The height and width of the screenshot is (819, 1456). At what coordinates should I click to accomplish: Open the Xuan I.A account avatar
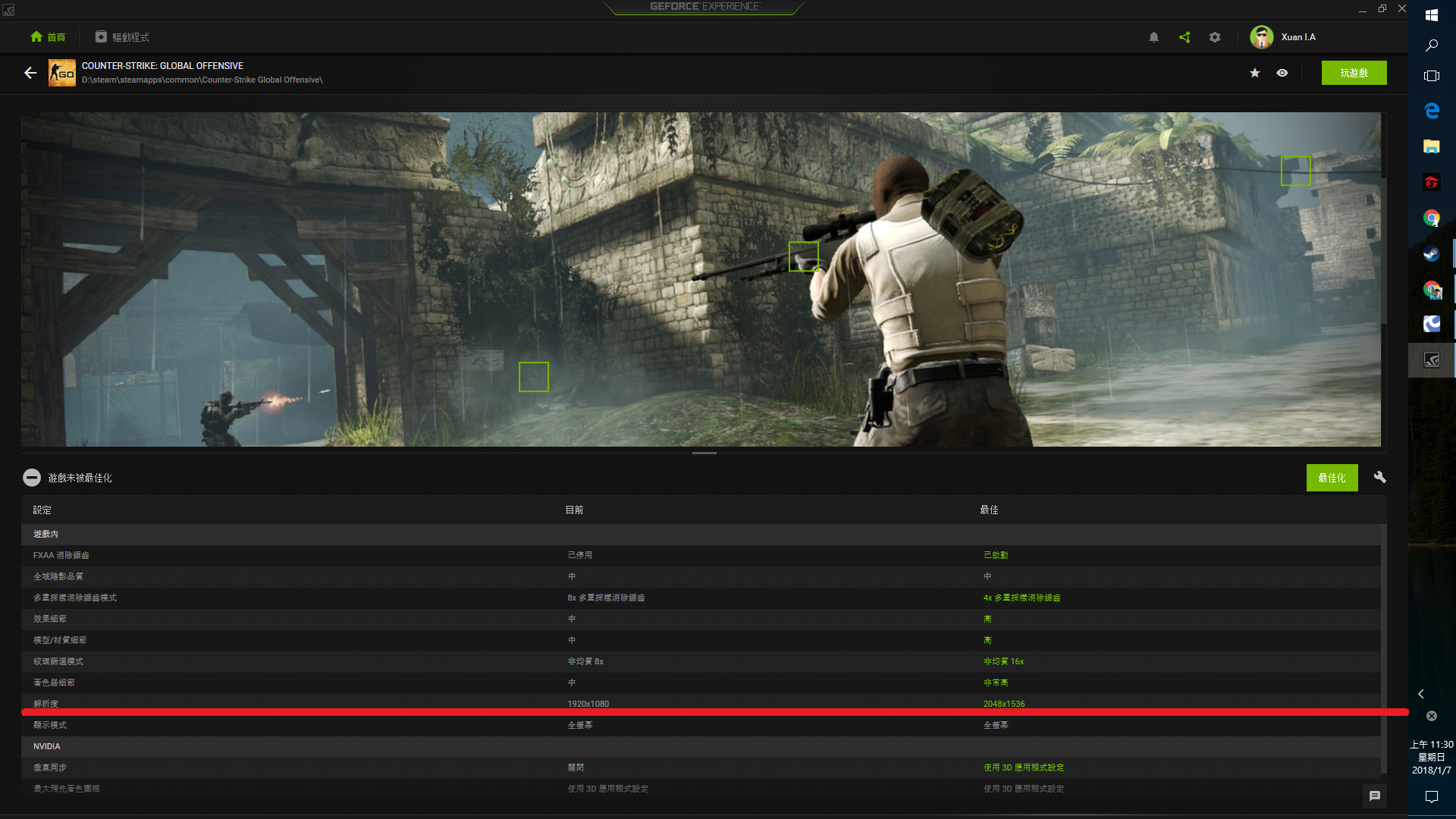click(x=1262, y=36)
